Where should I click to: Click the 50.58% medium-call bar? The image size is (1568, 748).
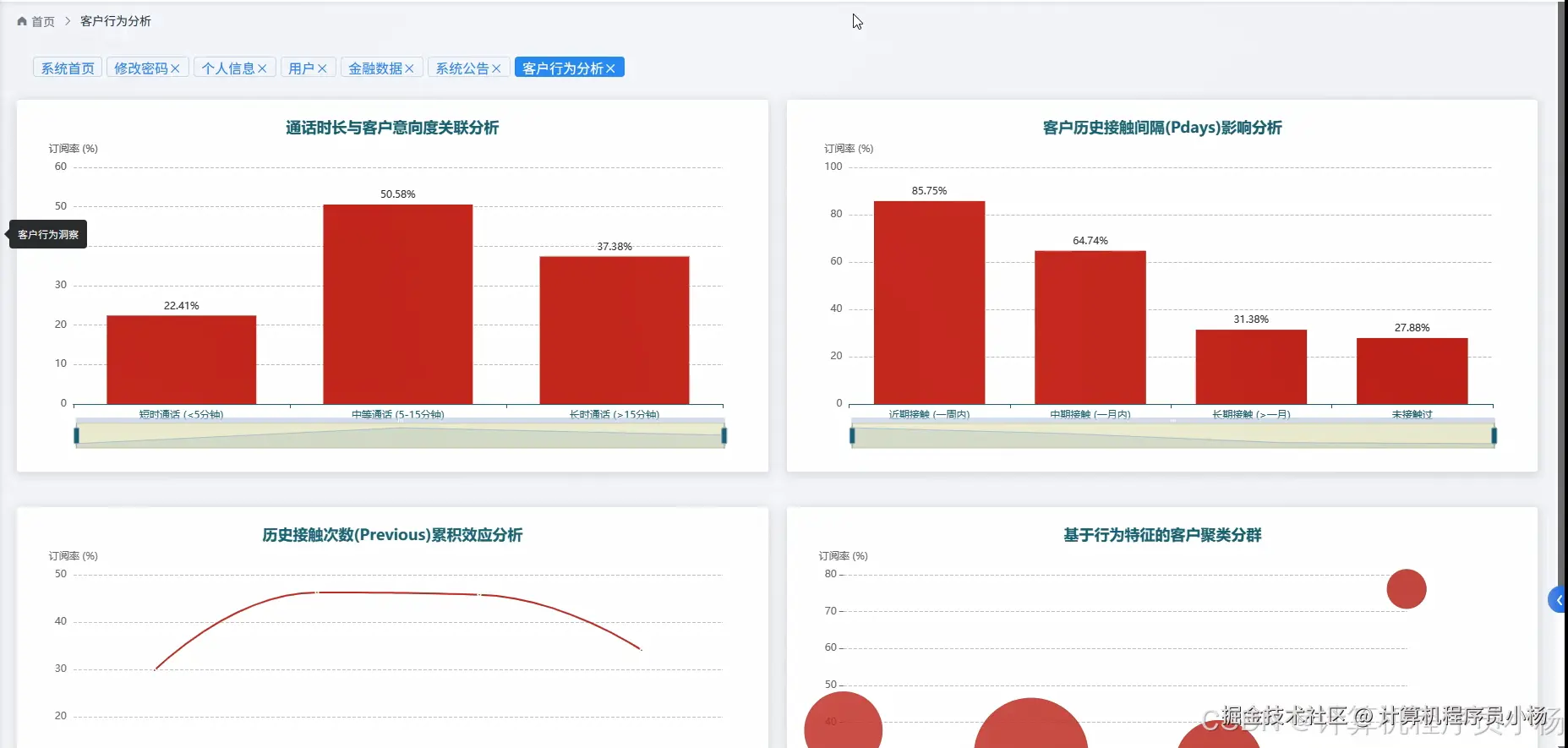pyautogui.click(x=398, y=304)
